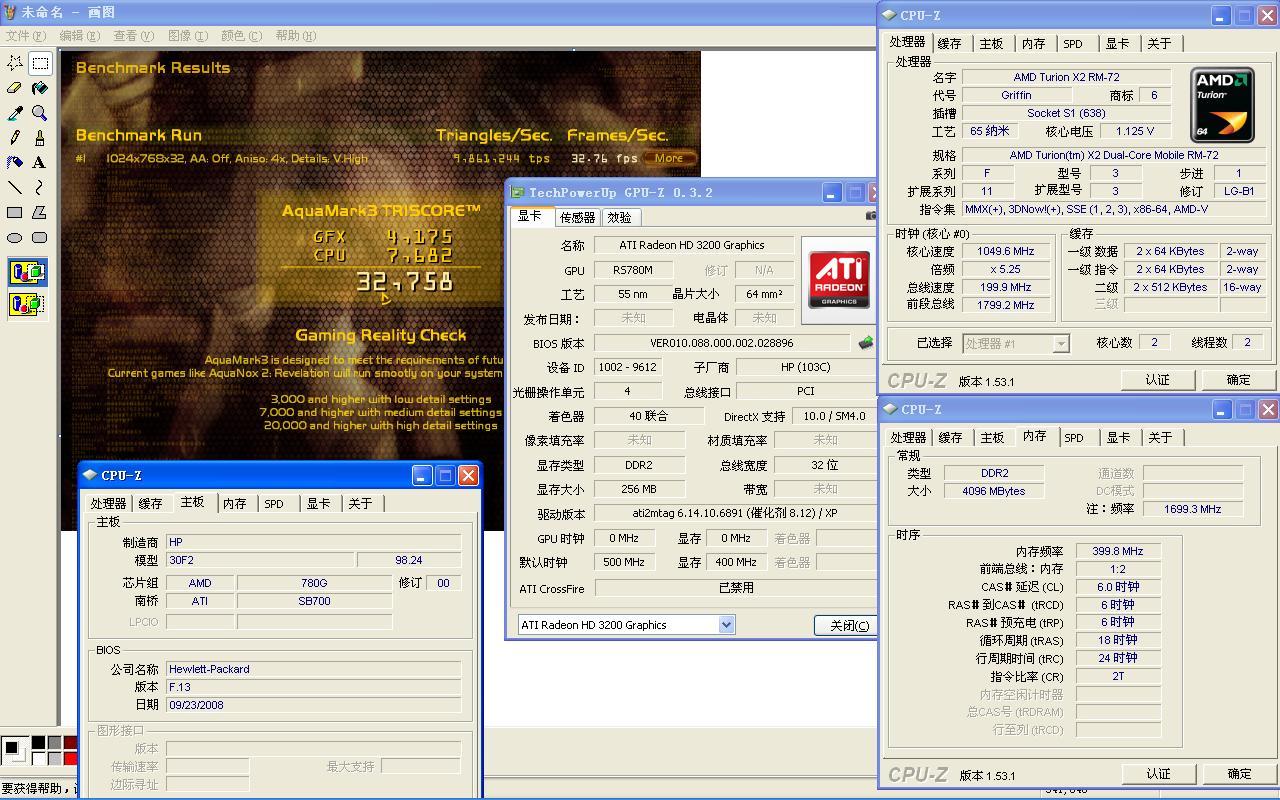Click the Socket S1 (638) package value
The width and height of the screenshot is (1280, 800).
point(1066,113)
